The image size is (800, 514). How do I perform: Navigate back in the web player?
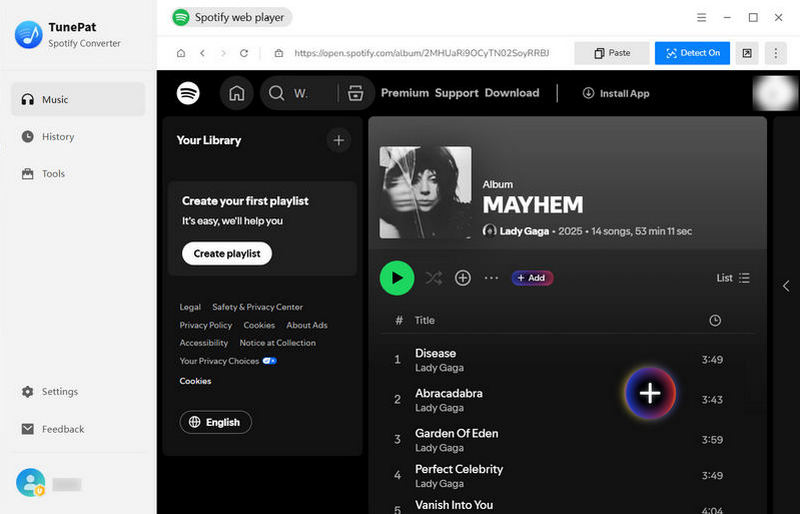pyautogui.click(x=203, y=53)
